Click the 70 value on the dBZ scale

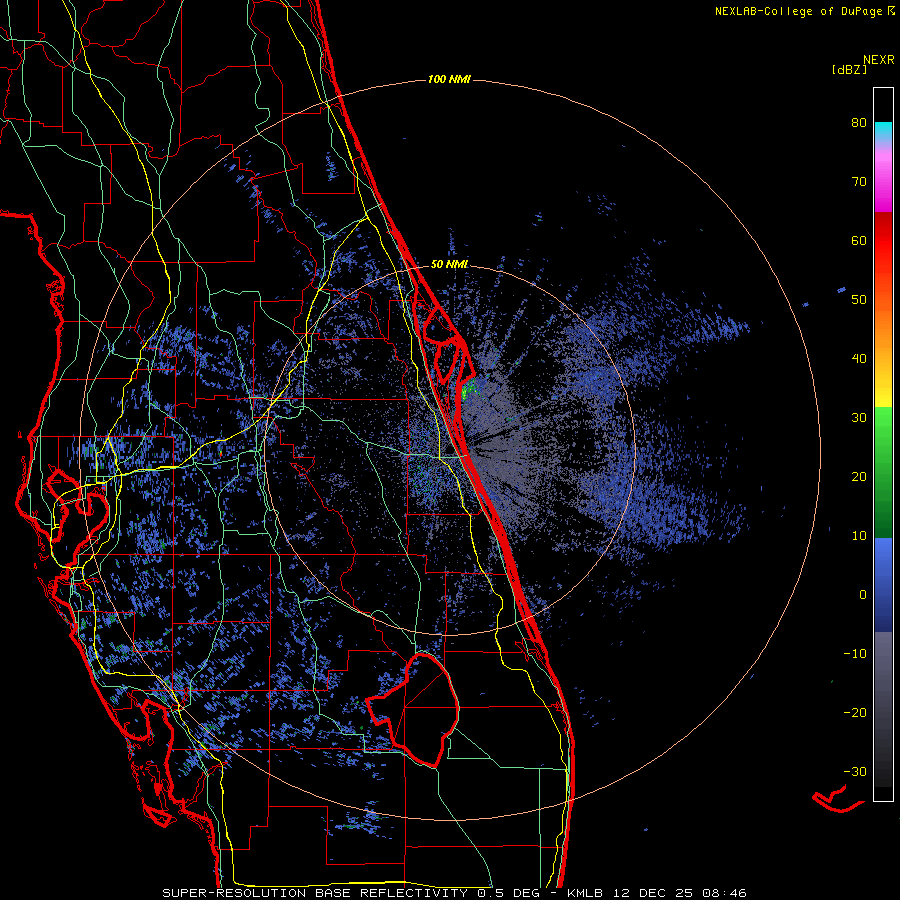click(x=859, y=182)
